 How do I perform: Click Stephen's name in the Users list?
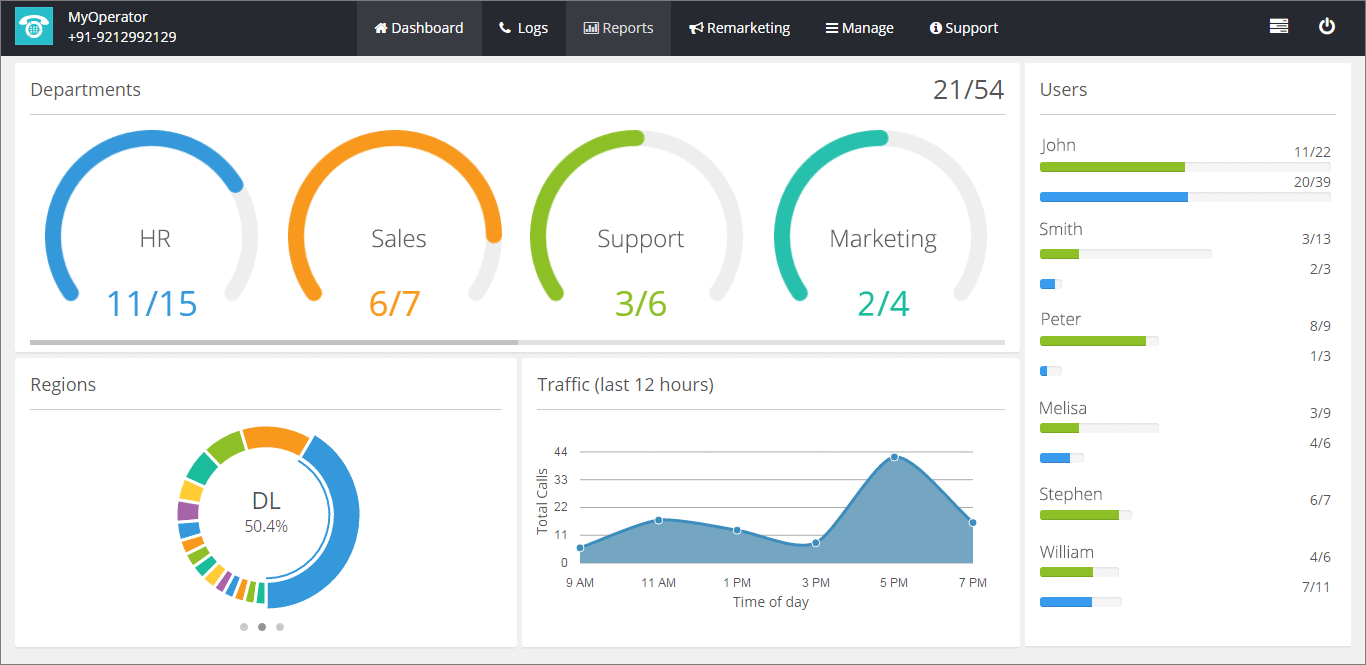(1070, 493)
